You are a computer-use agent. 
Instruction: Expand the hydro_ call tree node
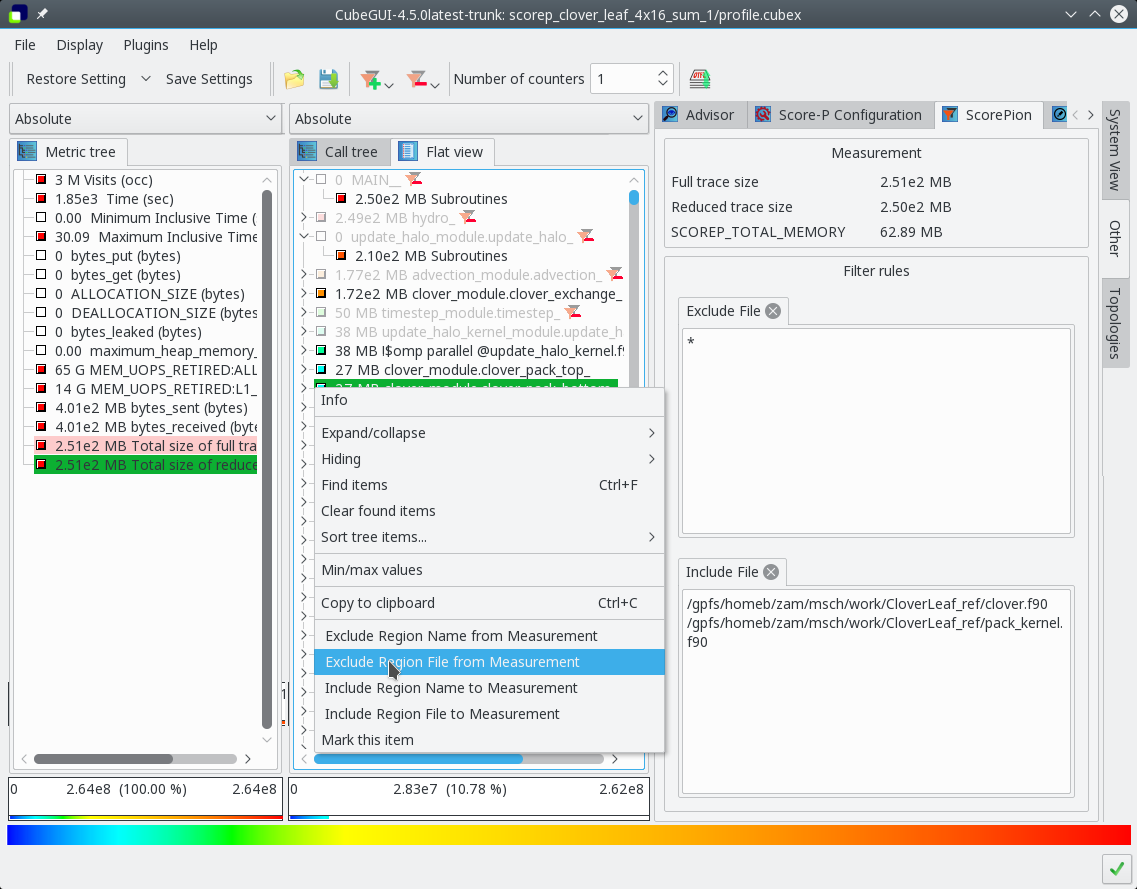point(304,217)
